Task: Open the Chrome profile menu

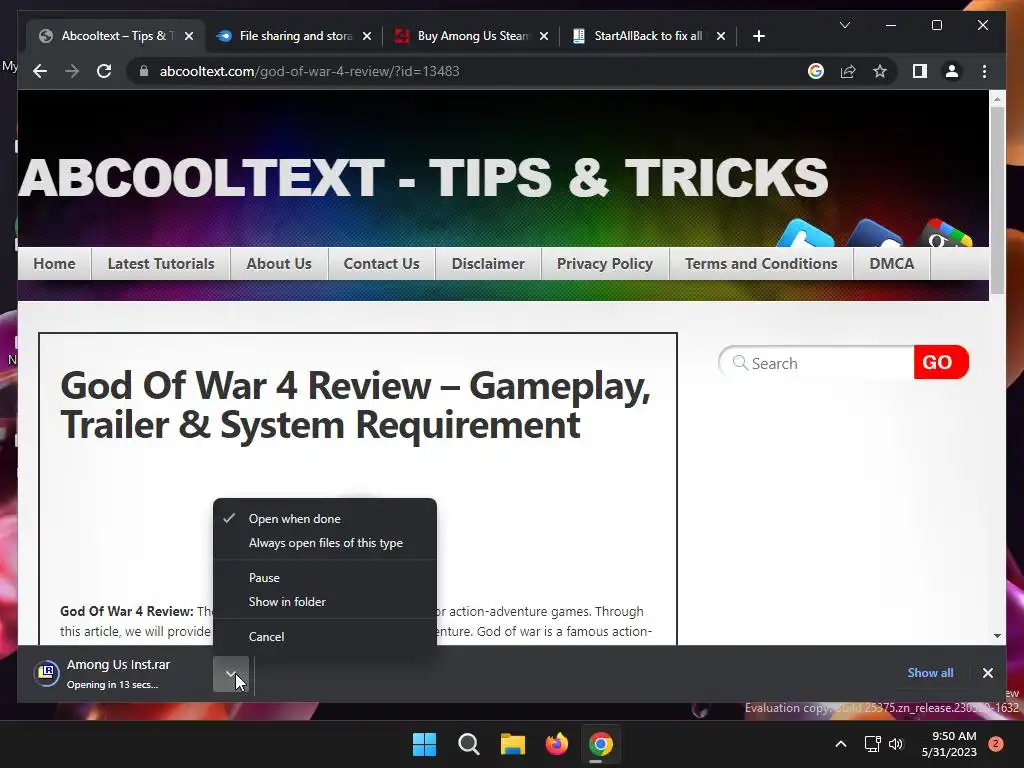Action: [952, 71]
